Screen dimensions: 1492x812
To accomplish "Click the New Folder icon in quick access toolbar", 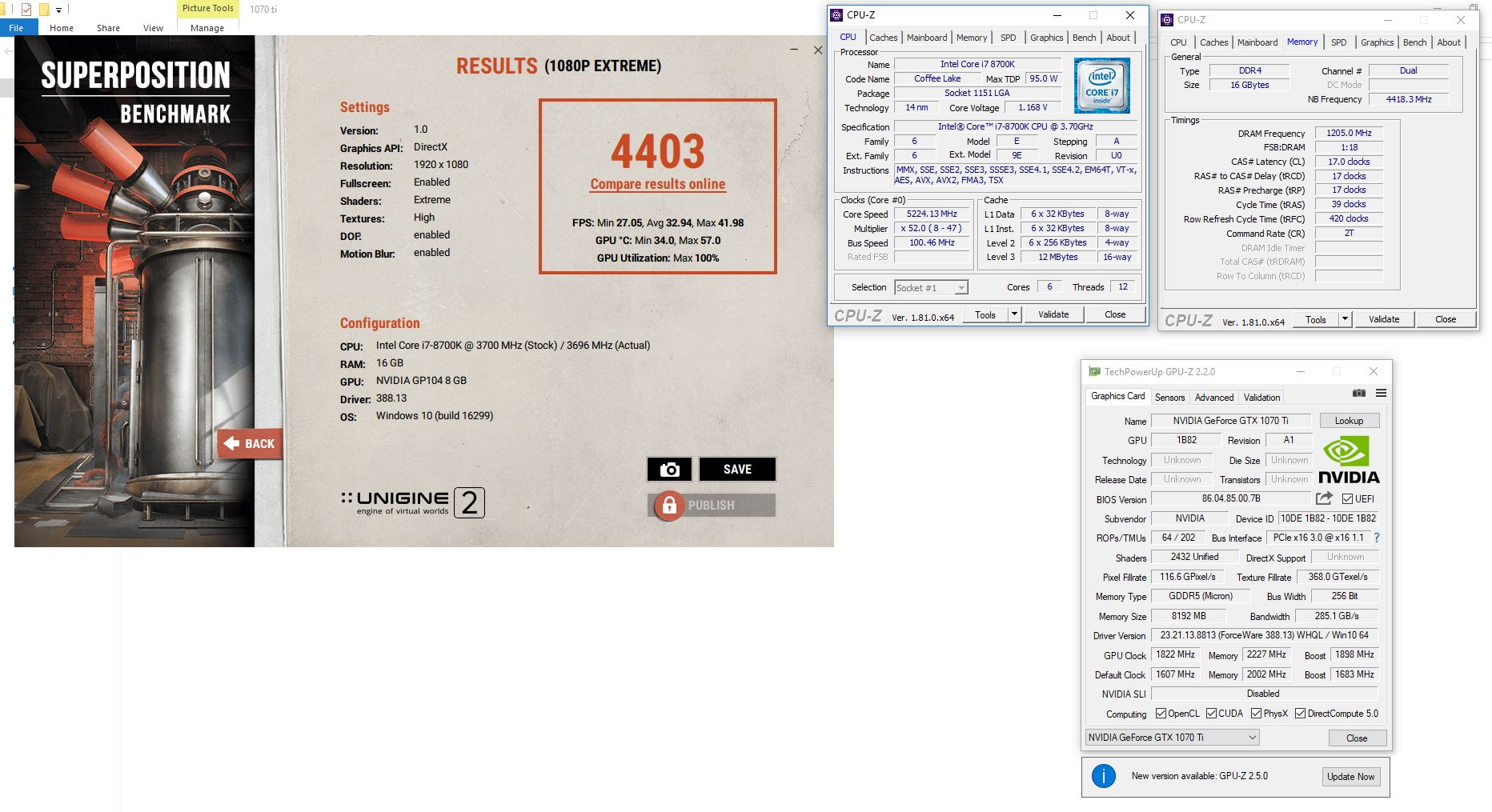I will click(x=44, y=10).
